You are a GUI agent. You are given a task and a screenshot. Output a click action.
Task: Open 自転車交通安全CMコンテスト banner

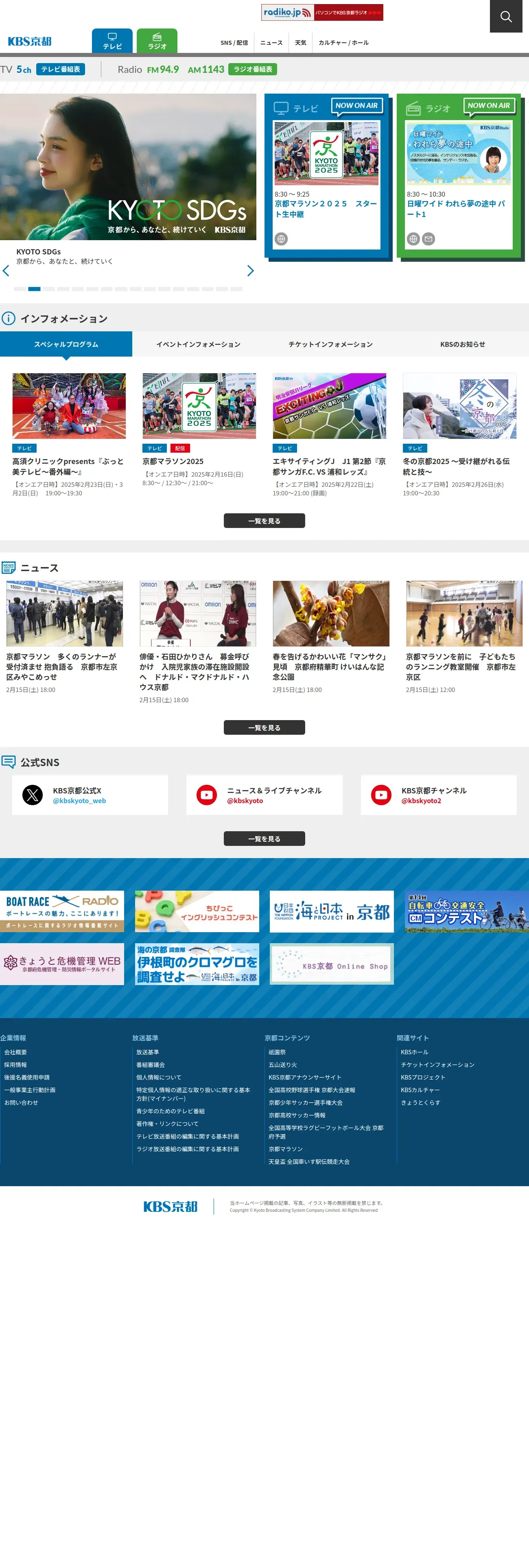pos(467,911)
